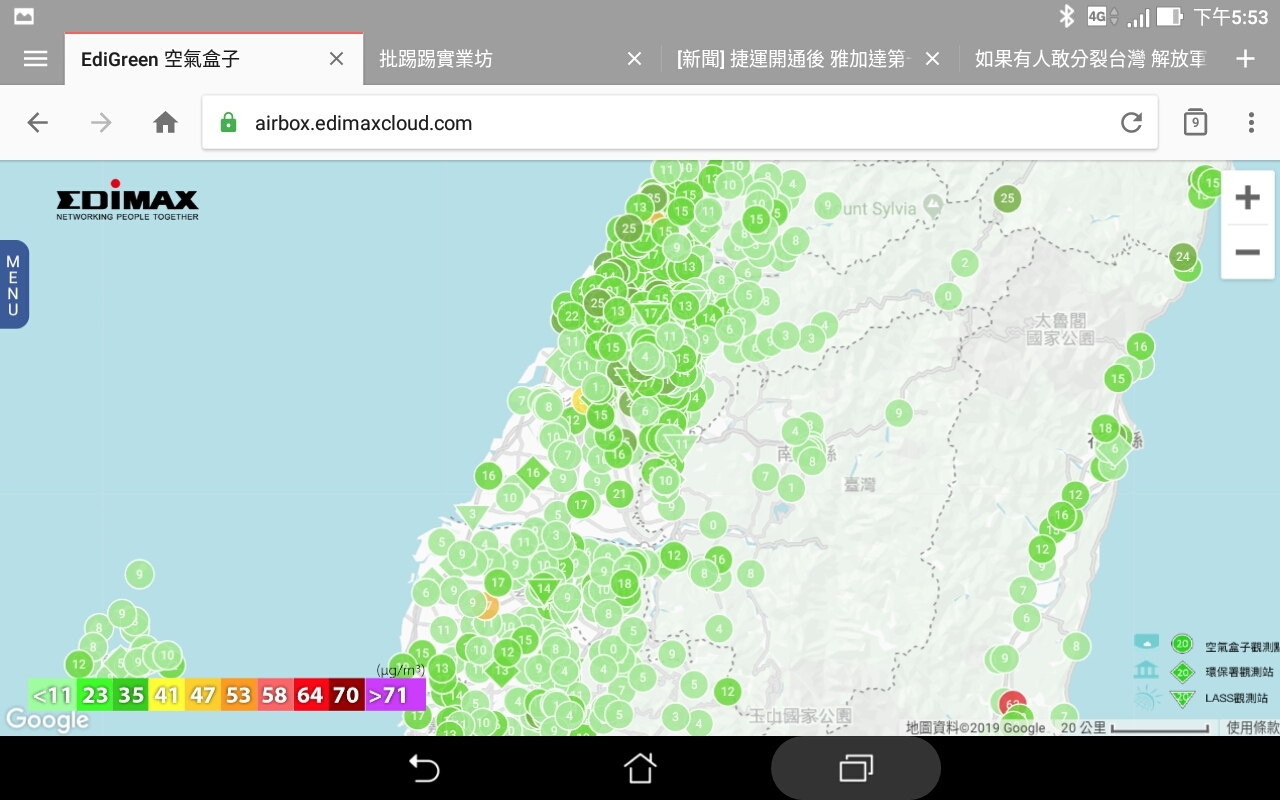Zoom in the map with the plus button
This screenshot has height=800, width=1280.
[x=1247, y=198]
